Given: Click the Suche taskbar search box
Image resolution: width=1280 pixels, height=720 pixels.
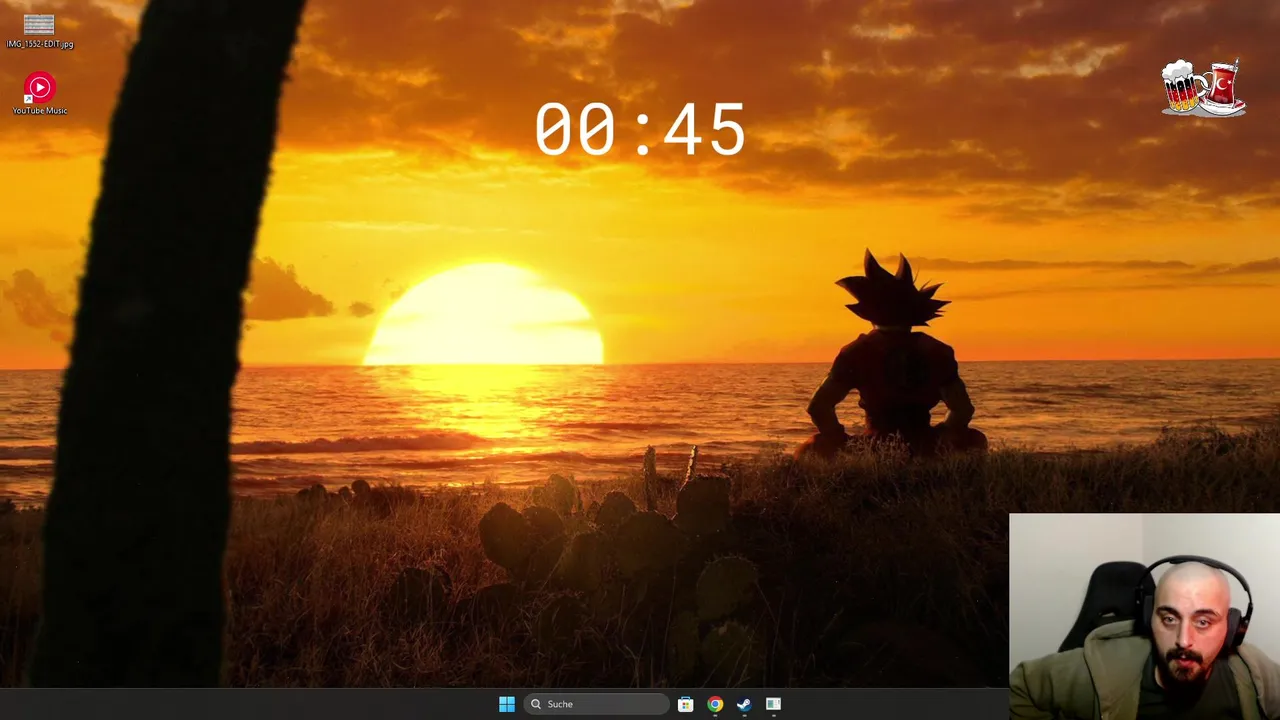Looking at the screenshot, I should coord(597,704).
